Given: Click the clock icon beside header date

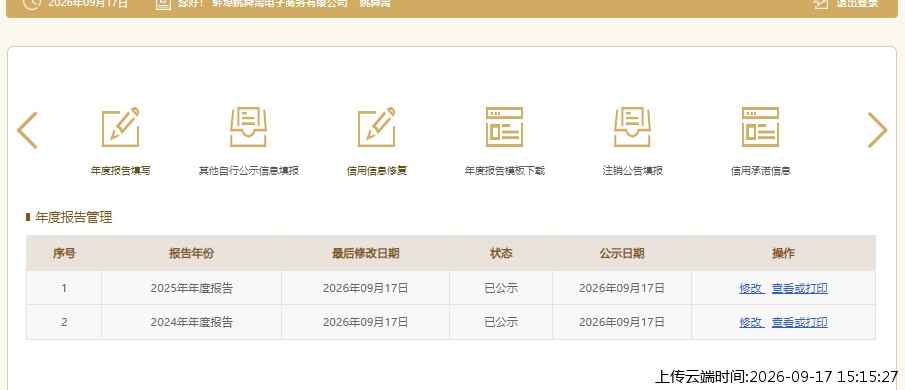Looking at the screenshot, I should coord(33,3).
